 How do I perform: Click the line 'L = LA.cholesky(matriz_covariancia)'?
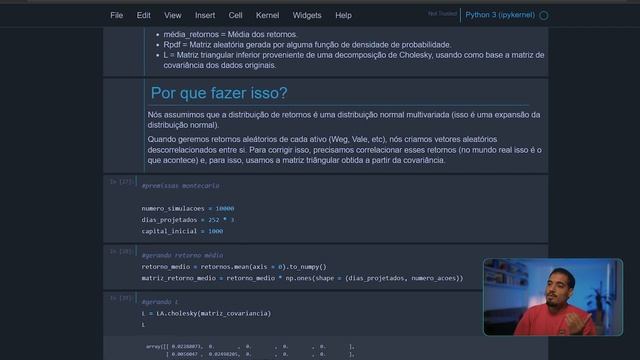point(206,314)
